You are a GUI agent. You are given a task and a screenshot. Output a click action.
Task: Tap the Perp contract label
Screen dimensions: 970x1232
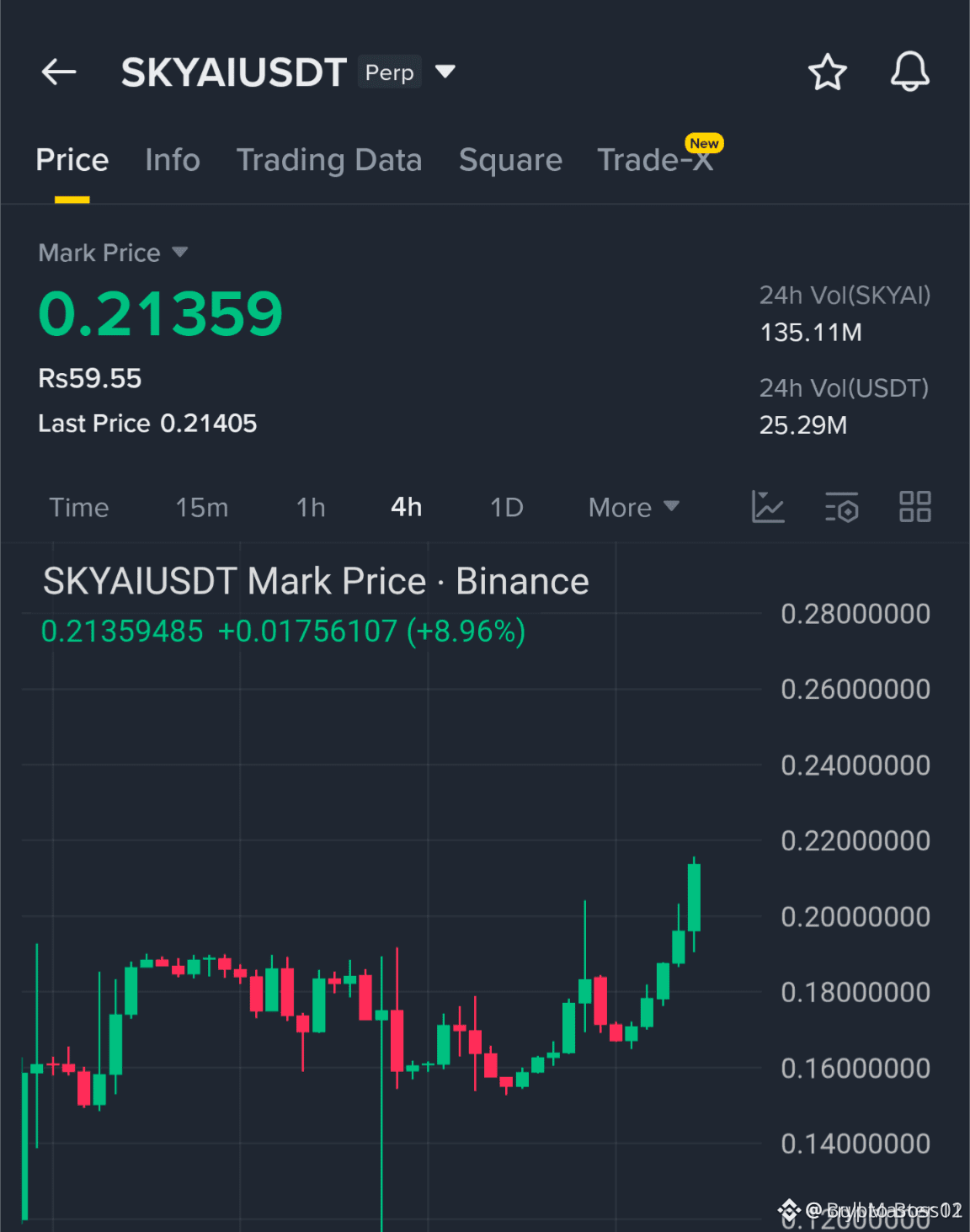tap(389, 72)
